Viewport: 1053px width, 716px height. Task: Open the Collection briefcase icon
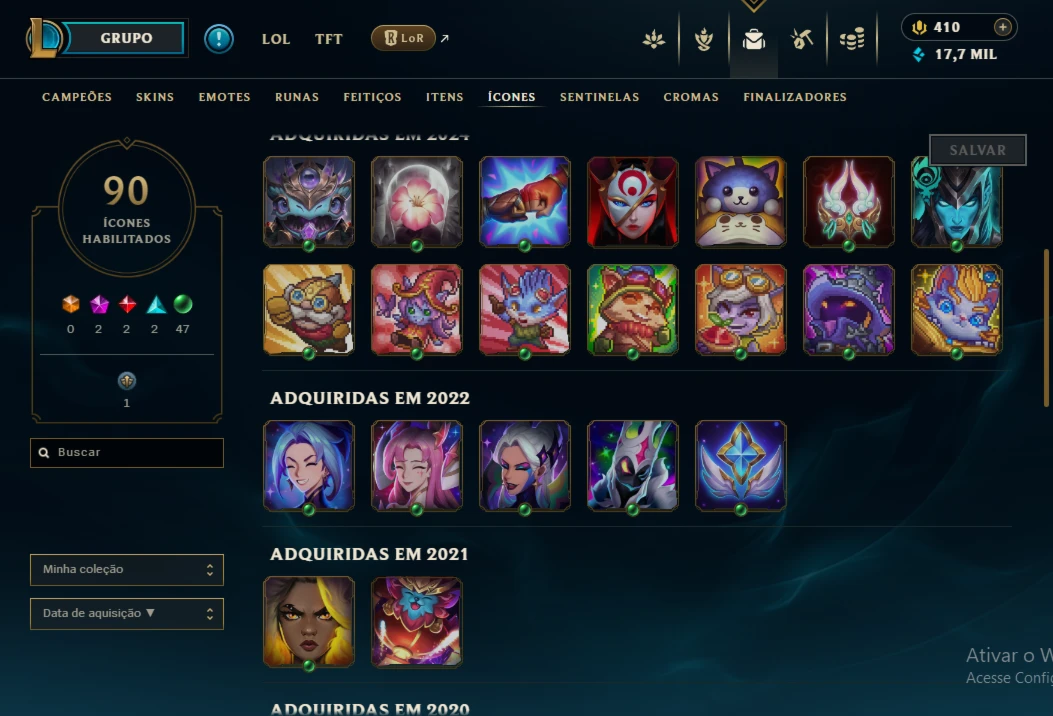[753, 39]
